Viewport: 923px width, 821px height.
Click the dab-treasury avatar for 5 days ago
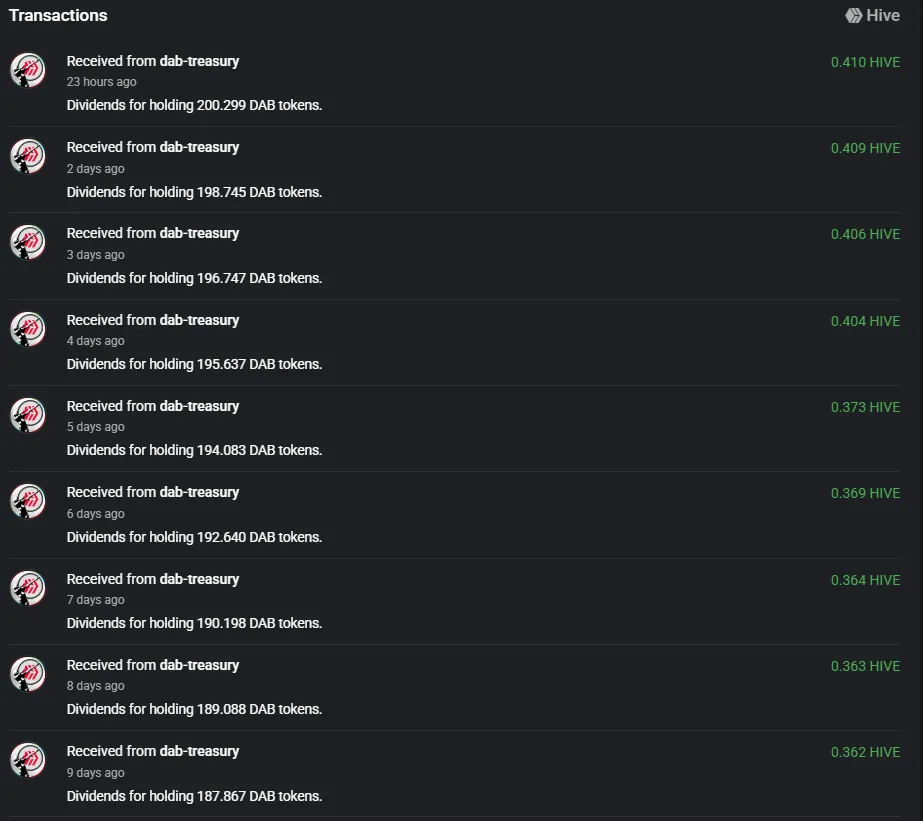click(28, 415)
